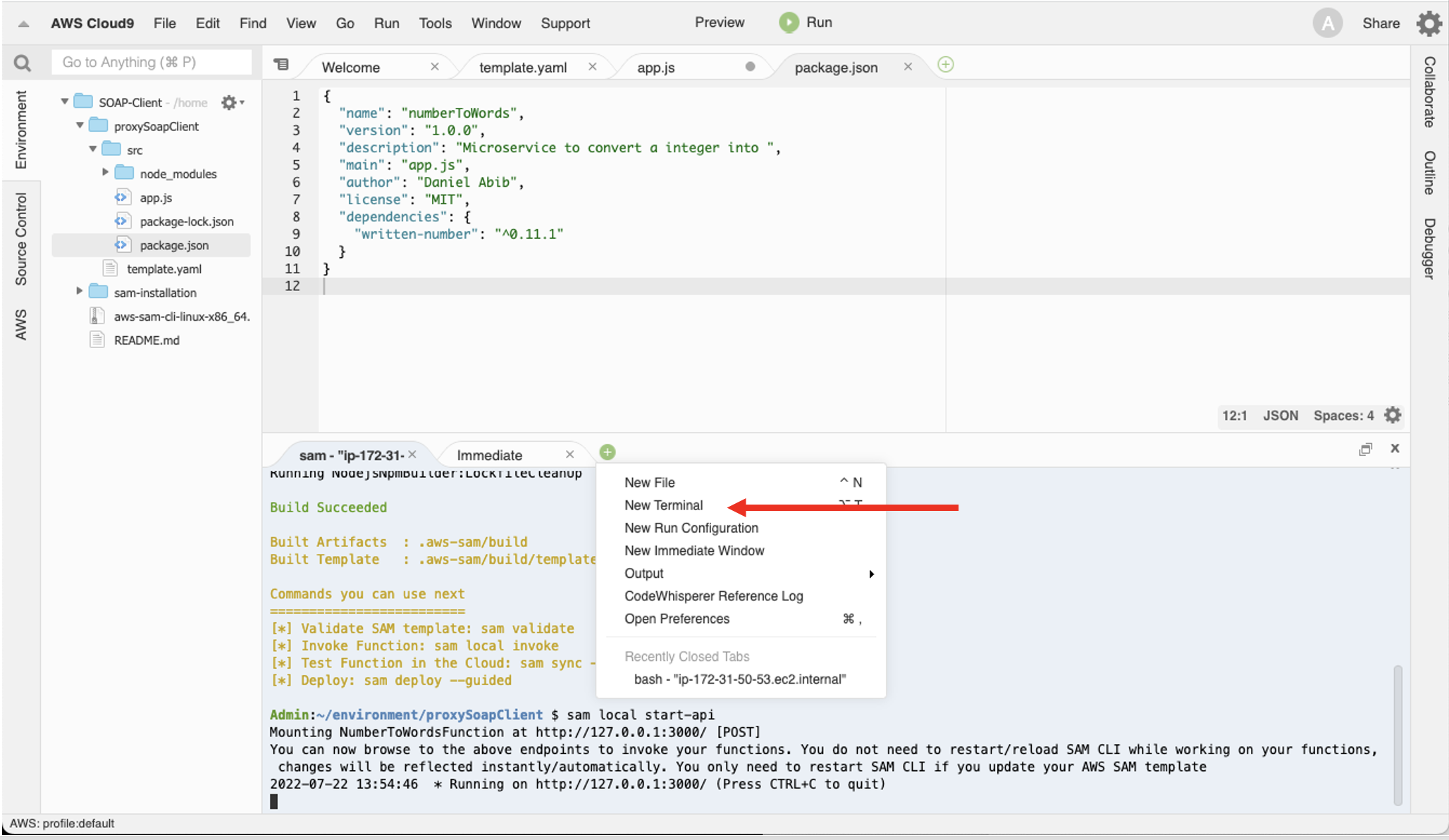Collapse the menu bar with arrow toggle
Image resolution: width=1449 pixels, height=840 pixels.
coord(23,23)
